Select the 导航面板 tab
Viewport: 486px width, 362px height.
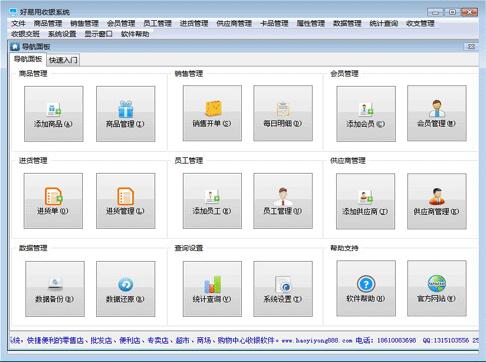28,59
